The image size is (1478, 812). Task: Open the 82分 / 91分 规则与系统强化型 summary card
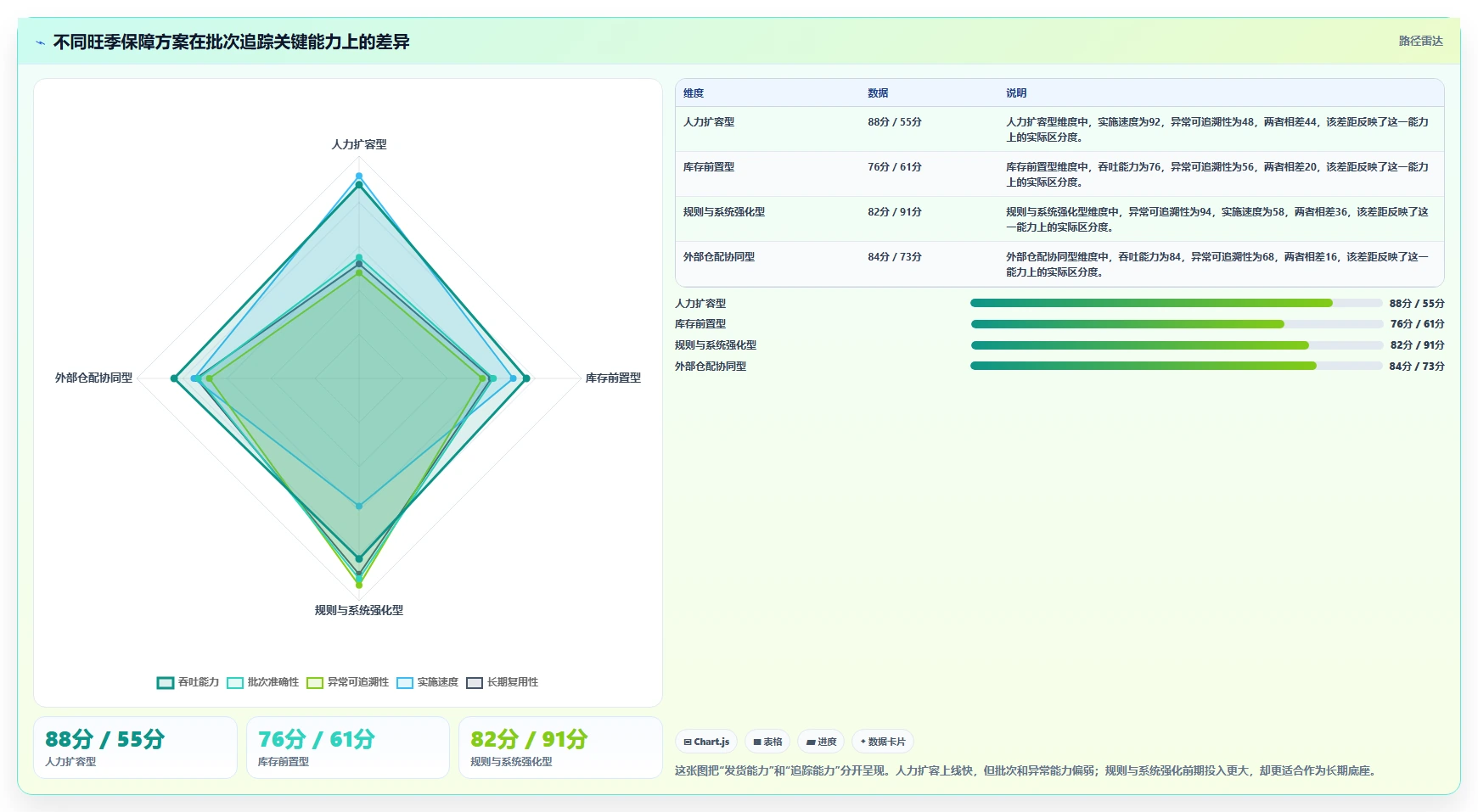coord(560,748)
